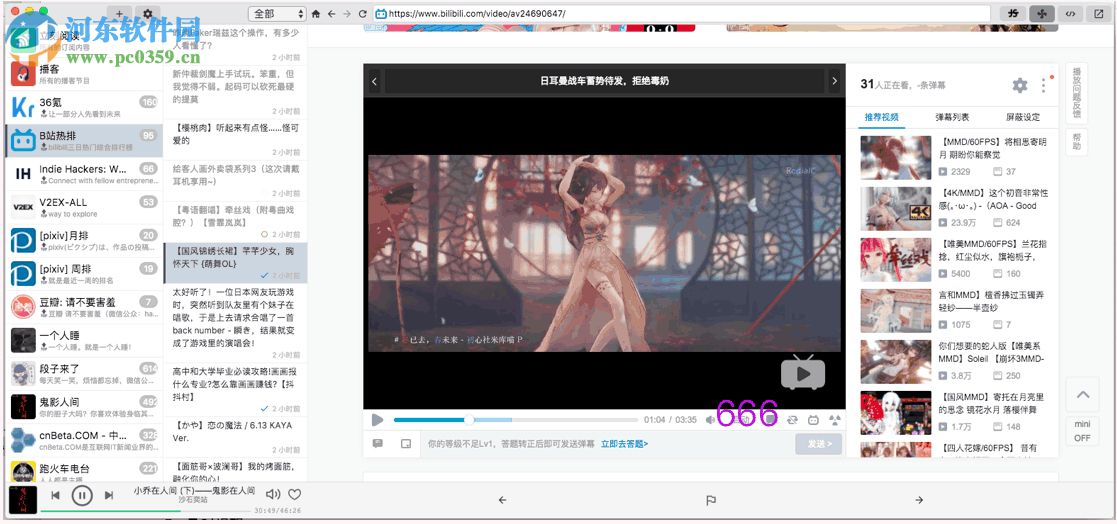Open article 【かや】恋の魔法 6.13 KAYA Ver.
This screenshot has width=1117, height=524.
click(236, 436)
